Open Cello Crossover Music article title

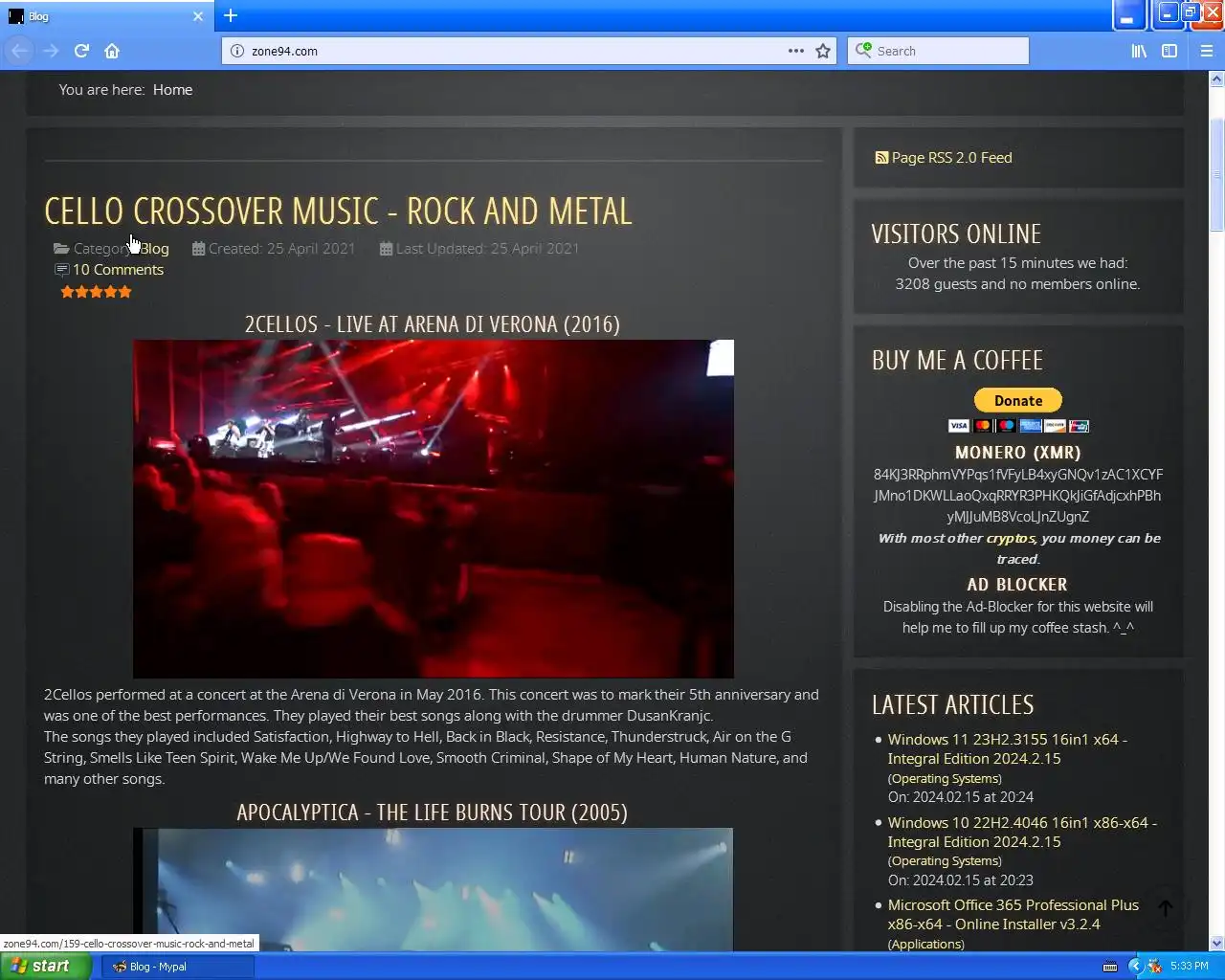(x=338, y=211)
